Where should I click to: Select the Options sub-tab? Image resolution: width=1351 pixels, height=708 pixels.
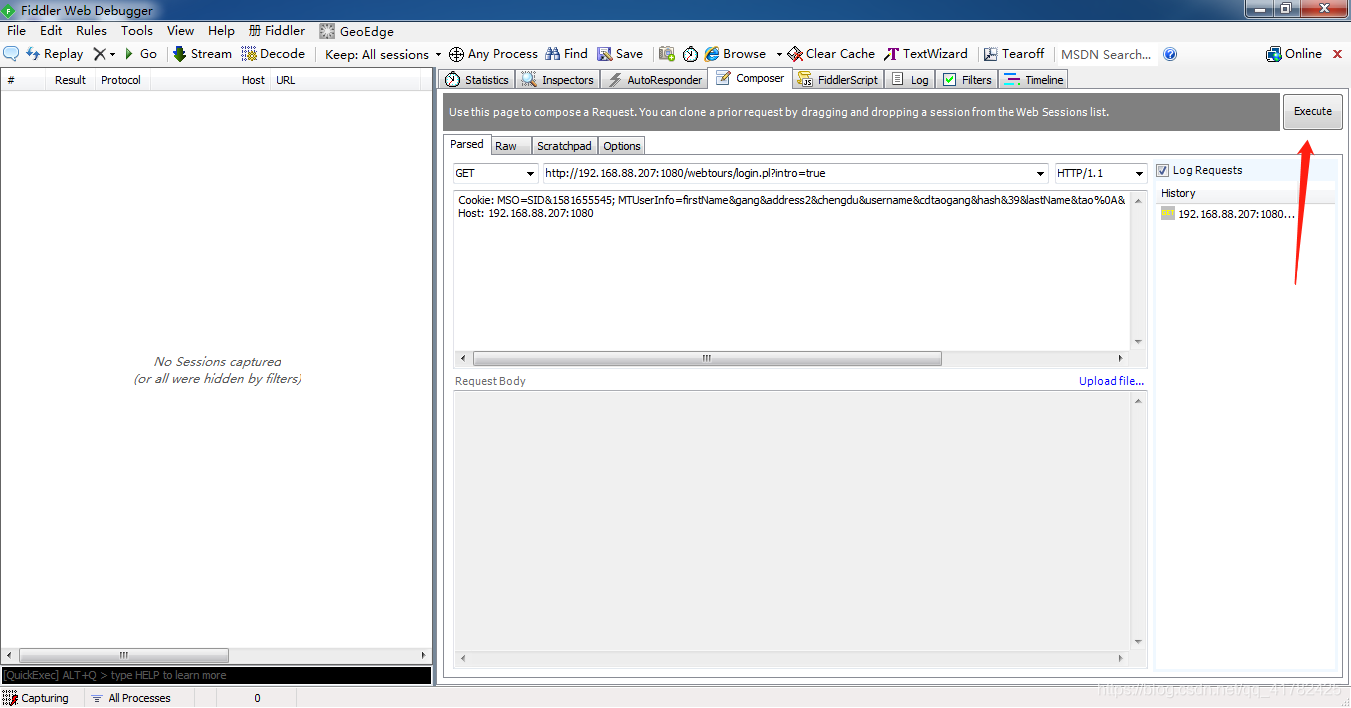click(x=622, y=146)
